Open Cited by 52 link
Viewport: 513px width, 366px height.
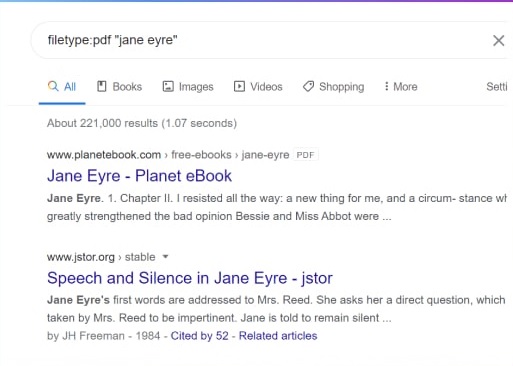point(199,336)
